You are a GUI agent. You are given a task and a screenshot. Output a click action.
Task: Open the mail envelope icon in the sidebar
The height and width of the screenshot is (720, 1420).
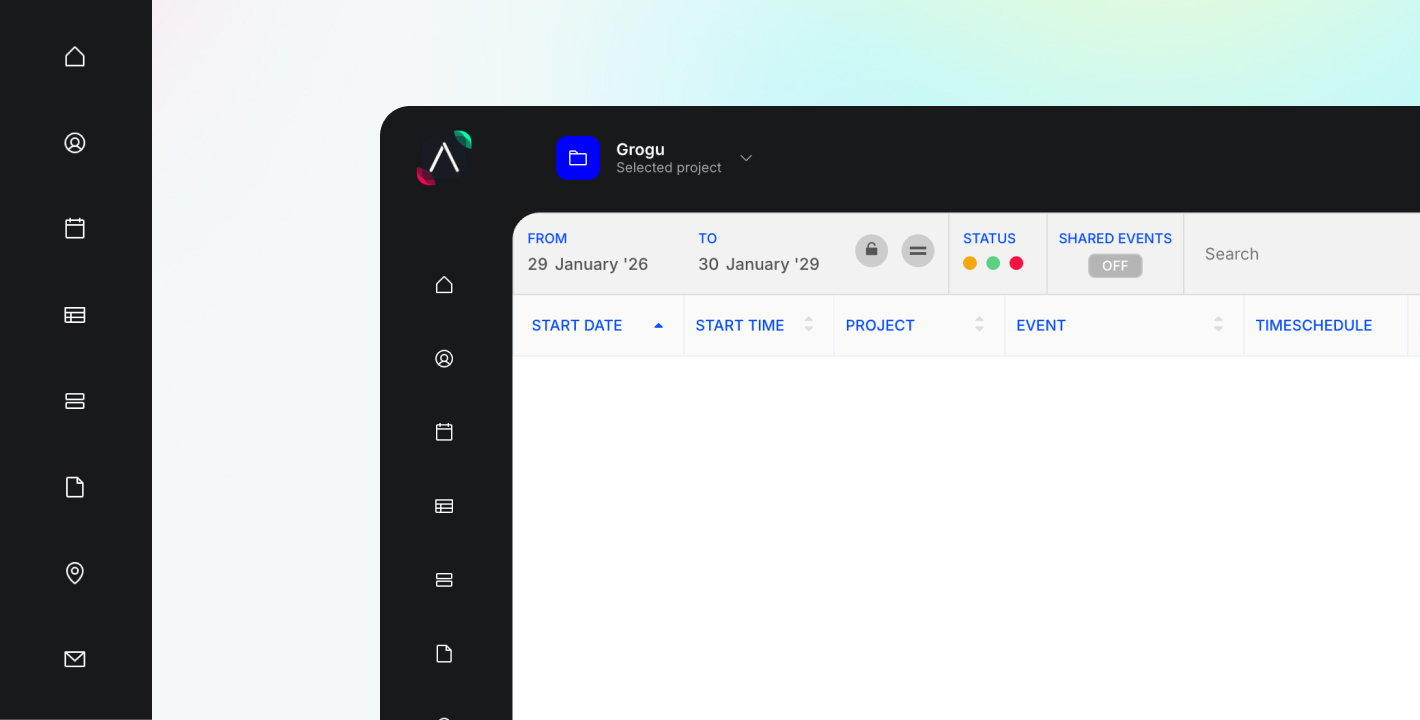tap(75, 658)
